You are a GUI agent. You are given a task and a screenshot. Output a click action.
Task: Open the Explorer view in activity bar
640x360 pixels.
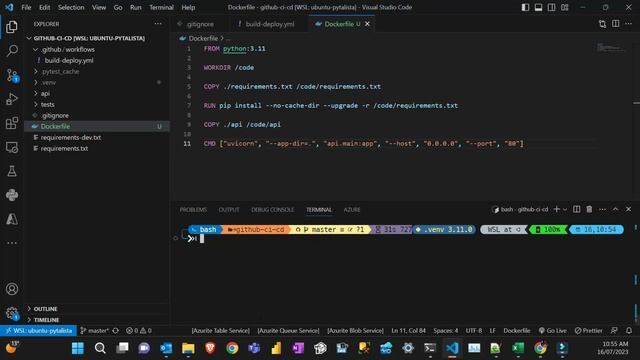[x=12, y=27]
